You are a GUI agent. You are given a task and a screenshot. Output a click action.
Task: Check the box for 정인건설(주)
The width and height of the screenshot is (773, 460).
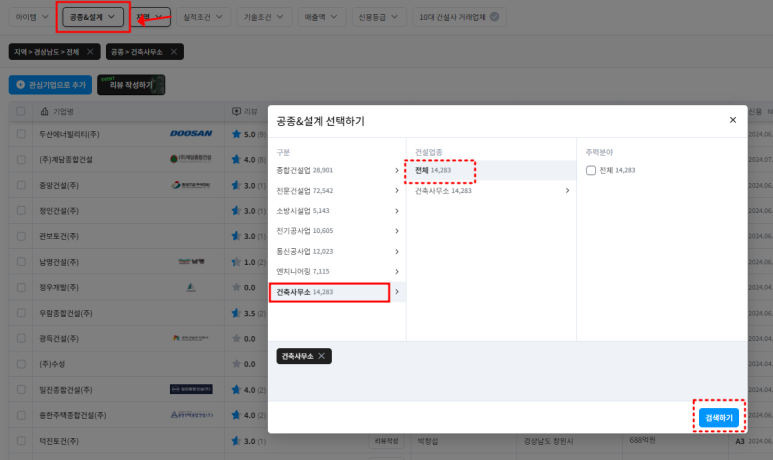click(x=21, y=211)
